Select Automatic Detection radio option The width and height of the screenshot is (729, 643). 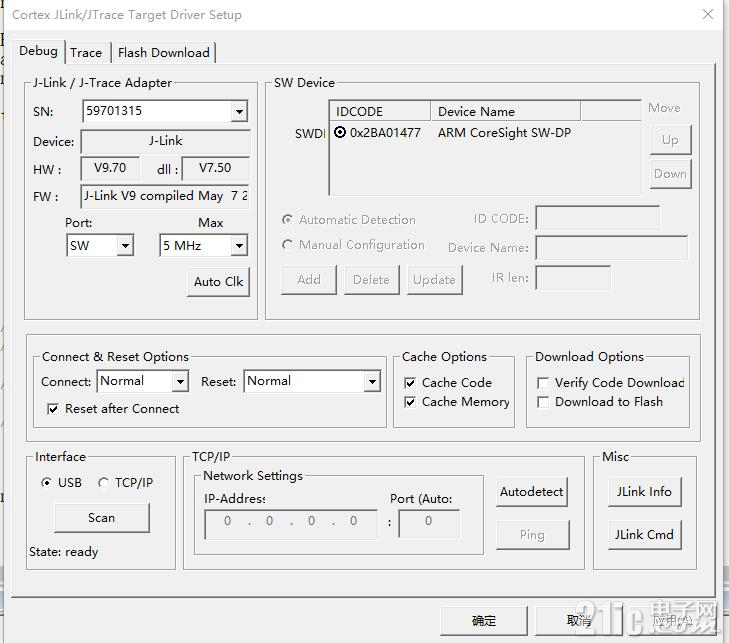287,219
